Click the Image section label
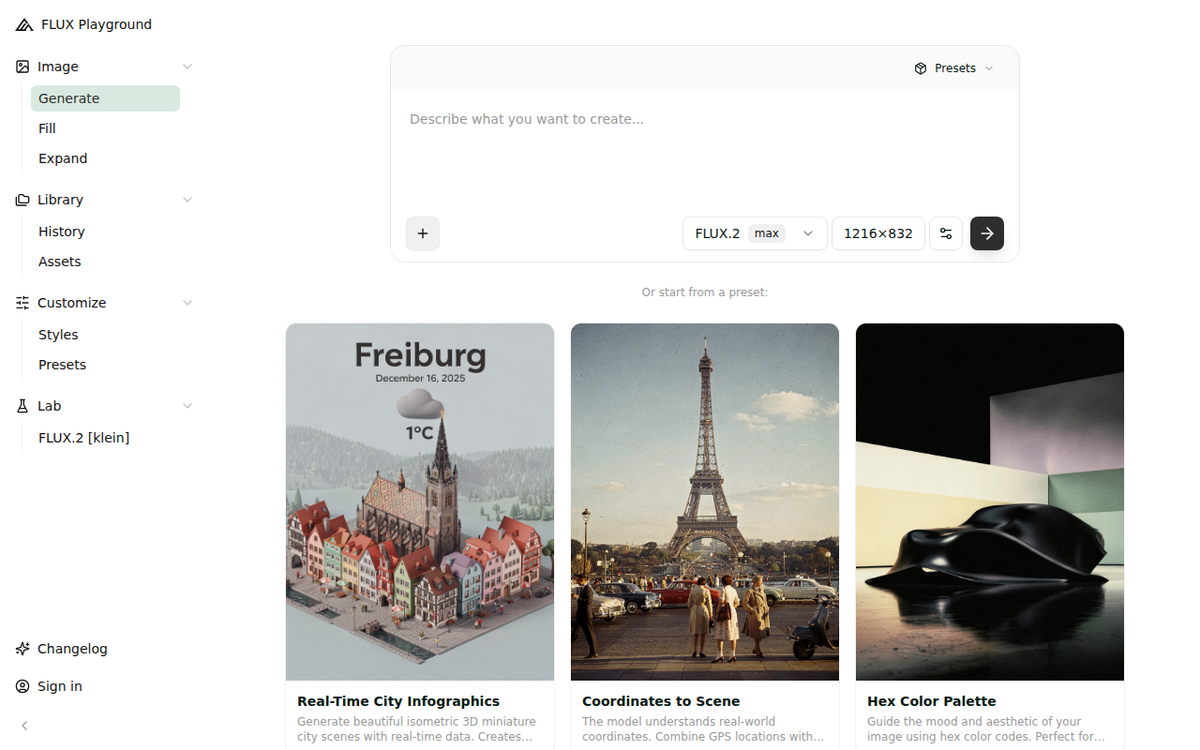Screen dimensions: 1200x750 [58, 66]
